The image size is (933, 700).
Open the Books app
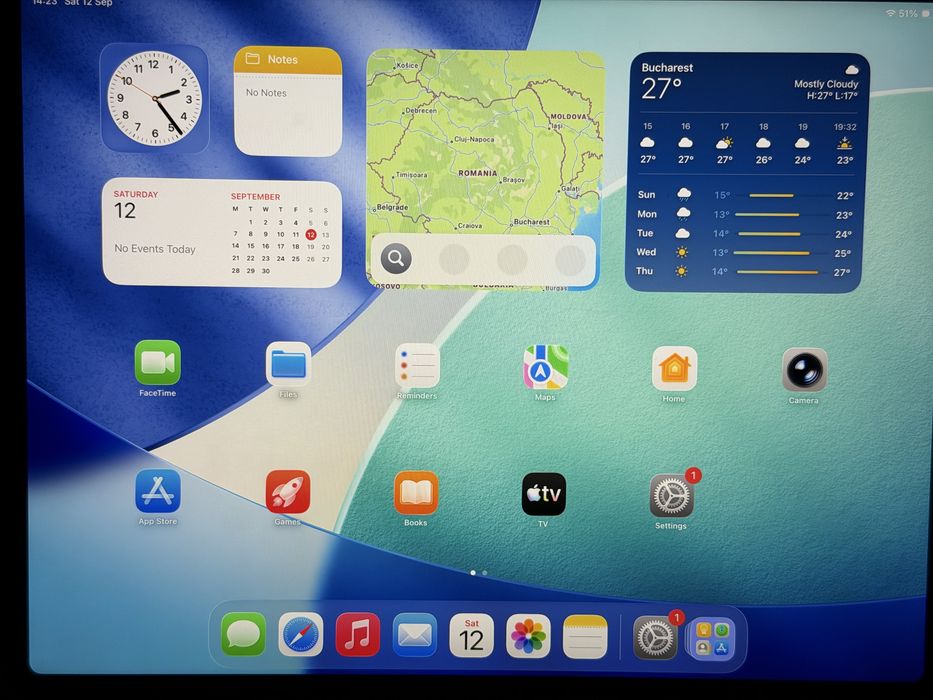coord(416,493)
